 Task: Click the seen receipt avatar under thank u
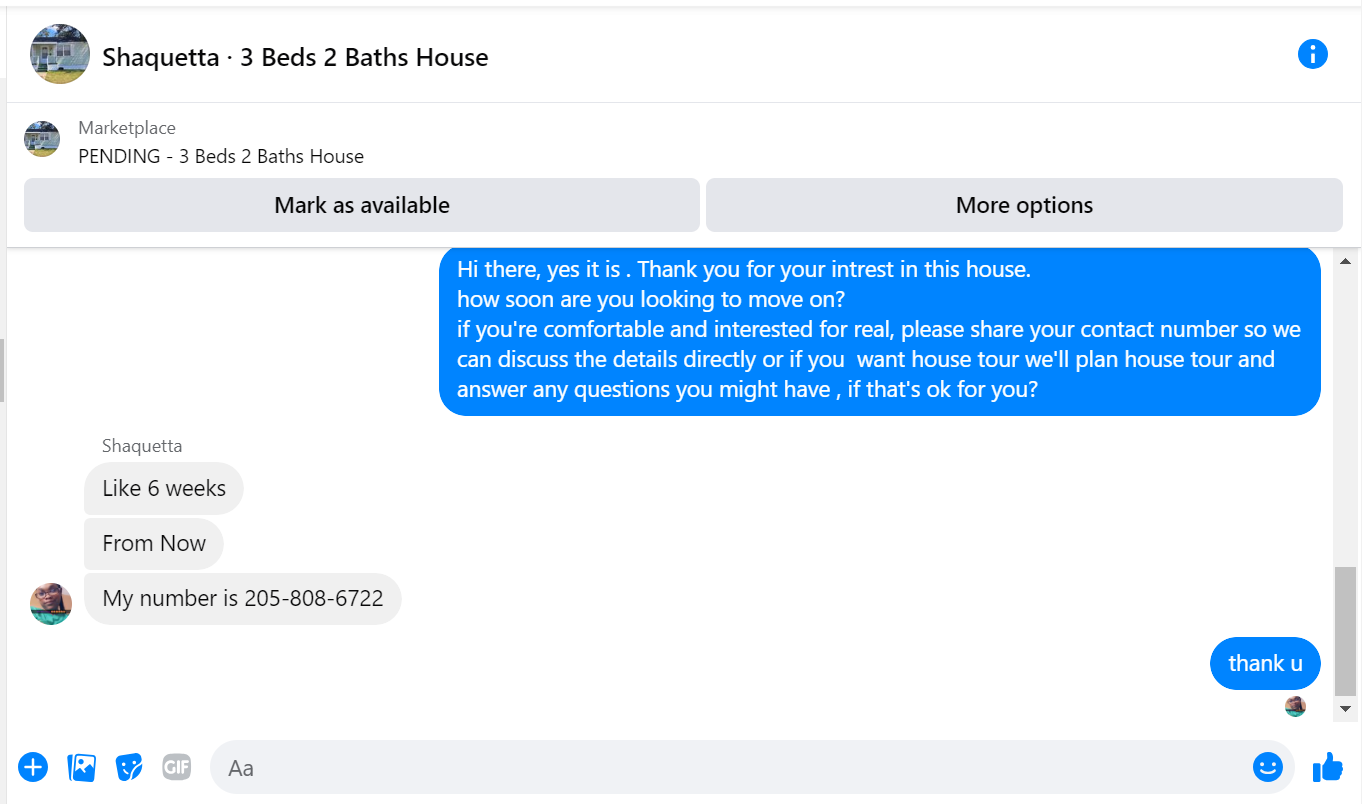(1295, 706)
